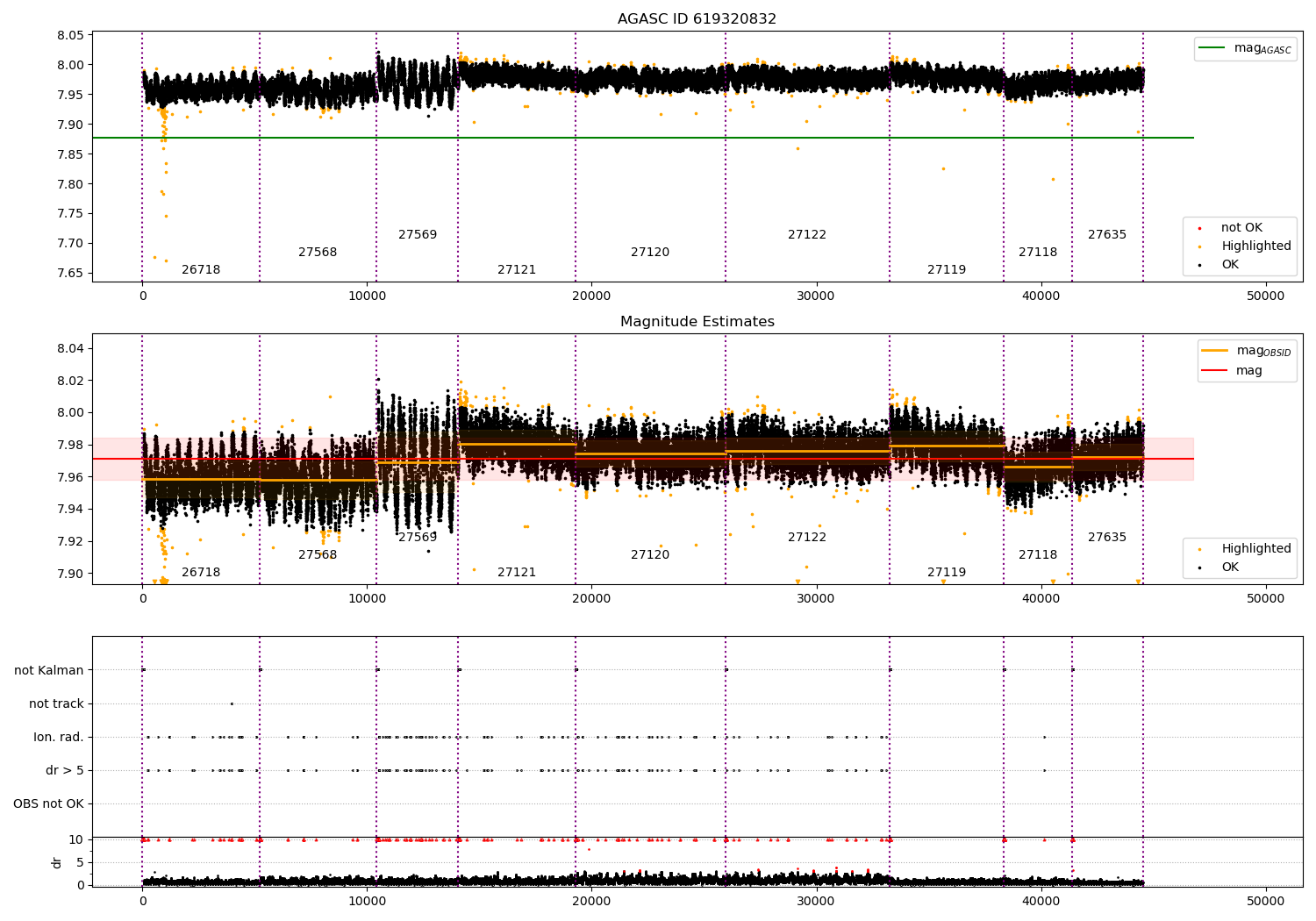Click the 8.02 y-axis tick label

(71, 382)
